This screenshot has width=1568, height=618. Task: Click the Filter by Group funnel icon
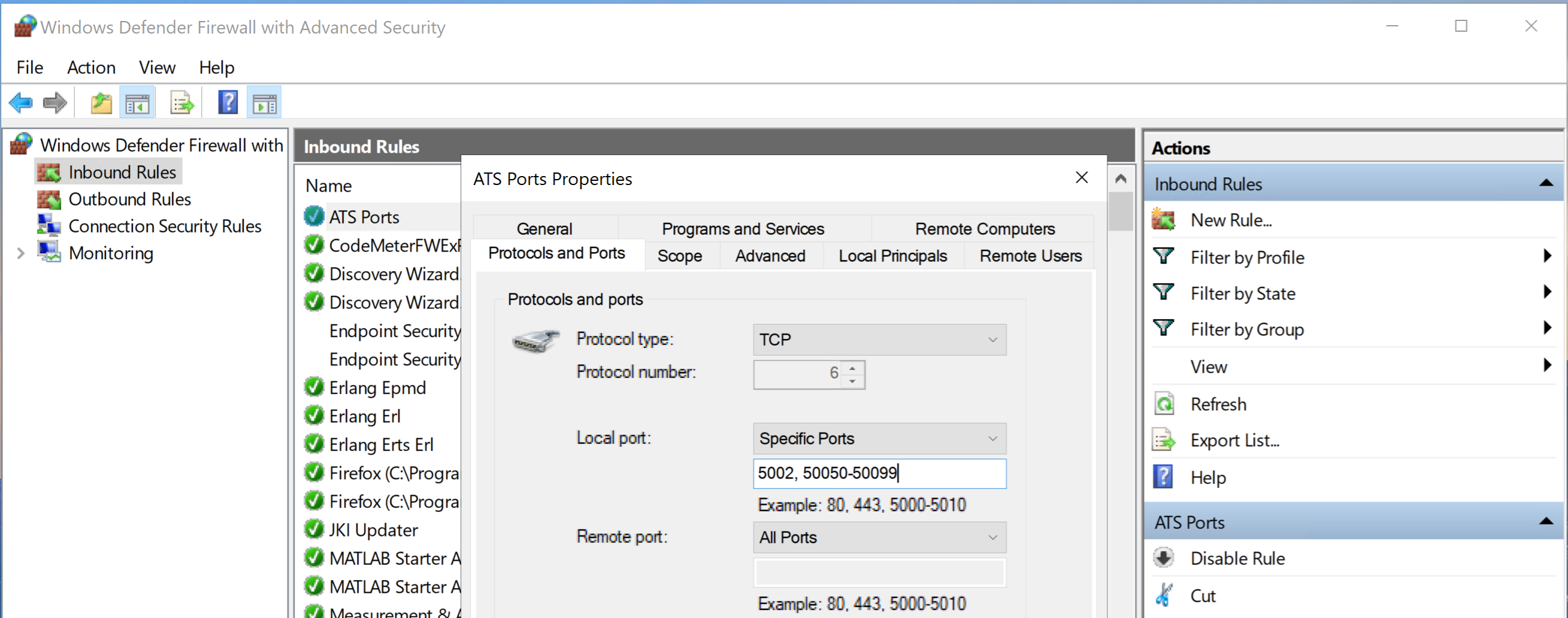(1163, 328)
